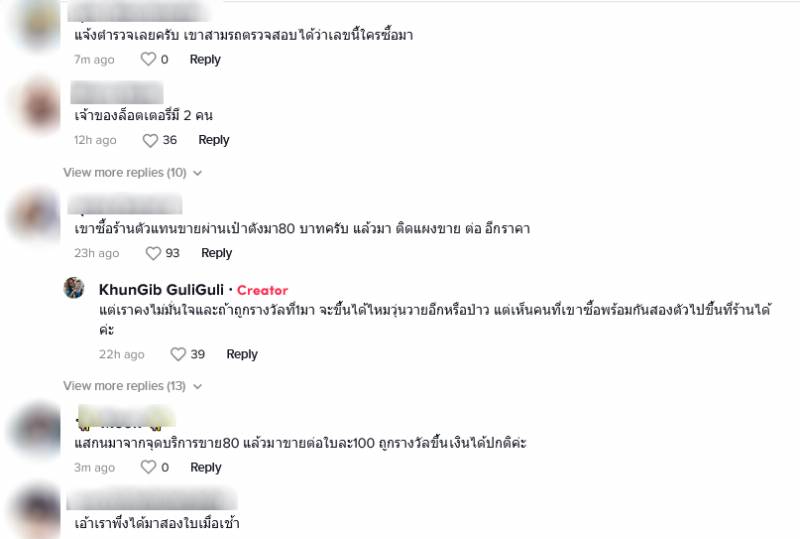800x539 pixels.
Task: Open blurred username above the 12h ago comment
Action: pos(117,92)
